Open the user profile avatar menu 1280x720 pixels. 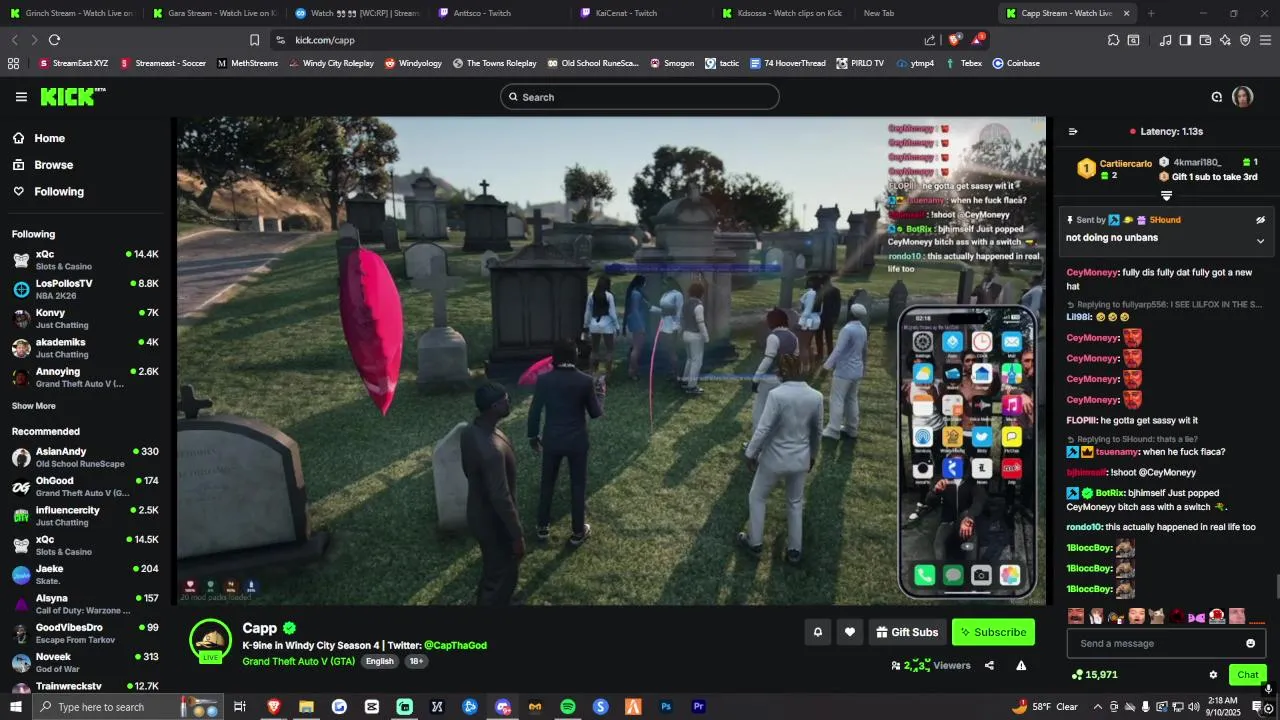[x=1242, y=97]
